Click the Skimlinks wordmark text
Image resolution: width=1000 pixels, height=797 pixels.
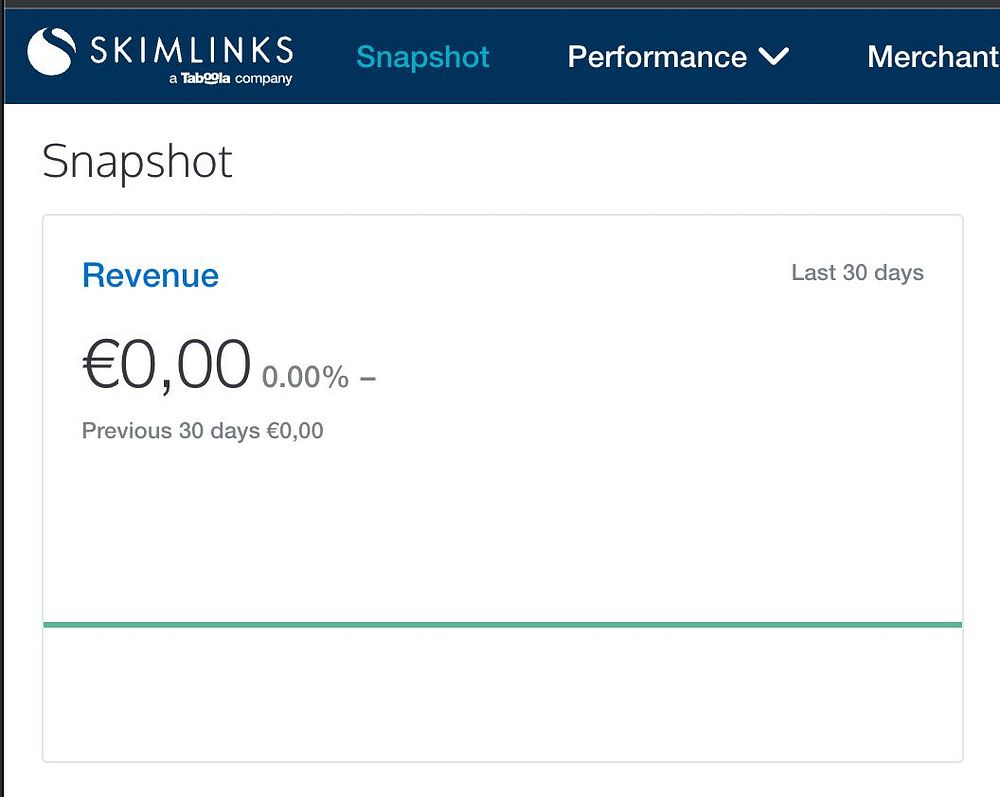(x=191, y=48)
